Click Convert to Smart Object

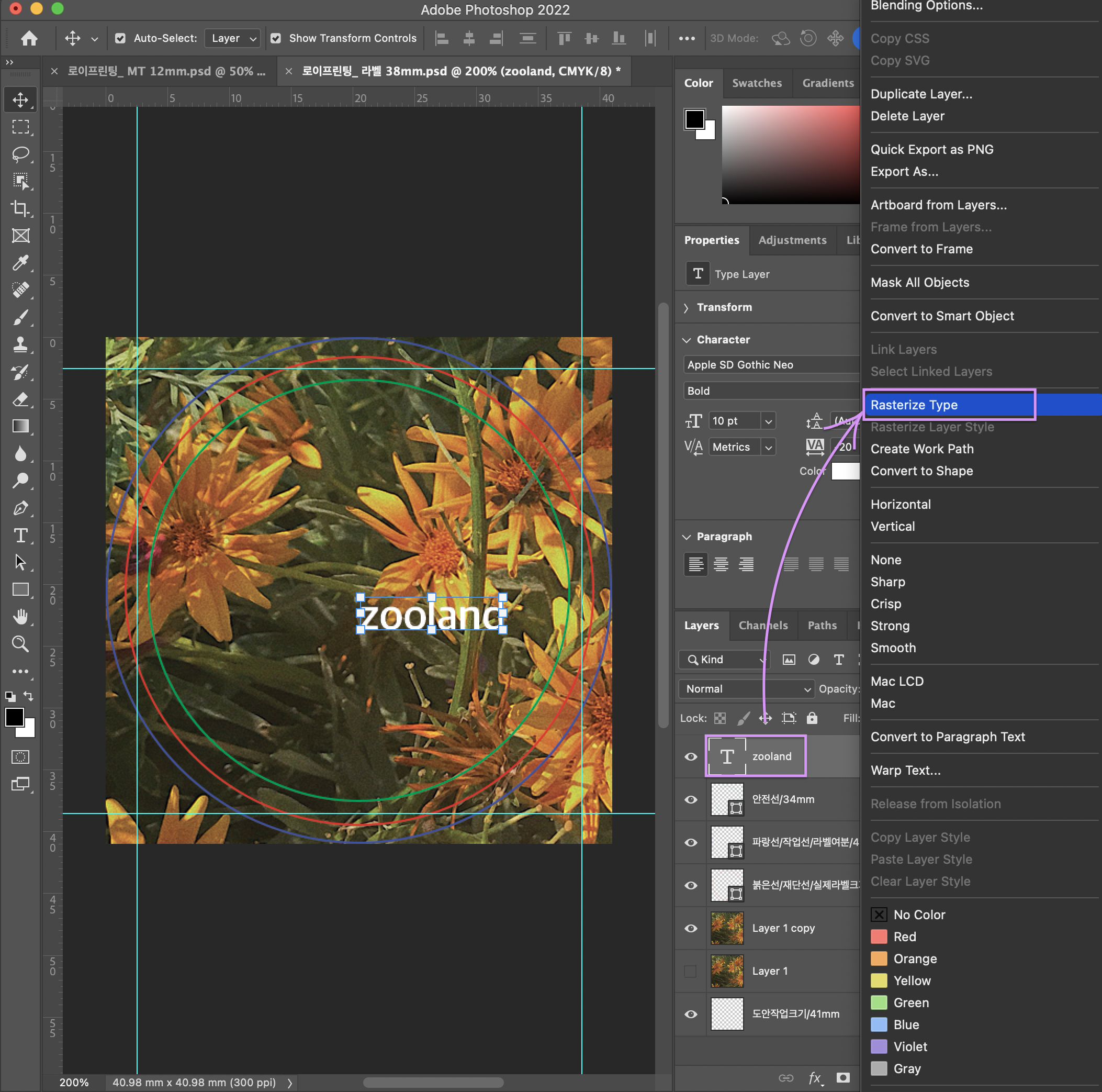[942, 316]
